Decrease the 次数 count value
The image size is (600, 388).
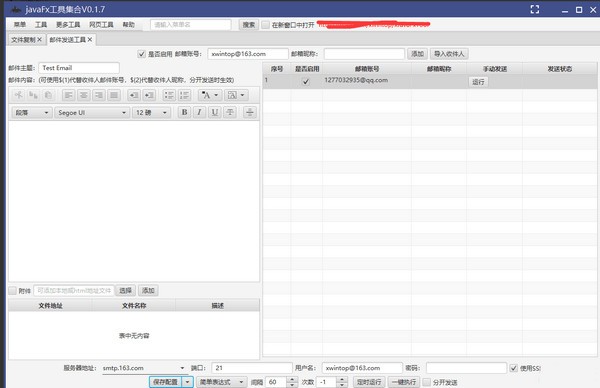click(342, 385)
